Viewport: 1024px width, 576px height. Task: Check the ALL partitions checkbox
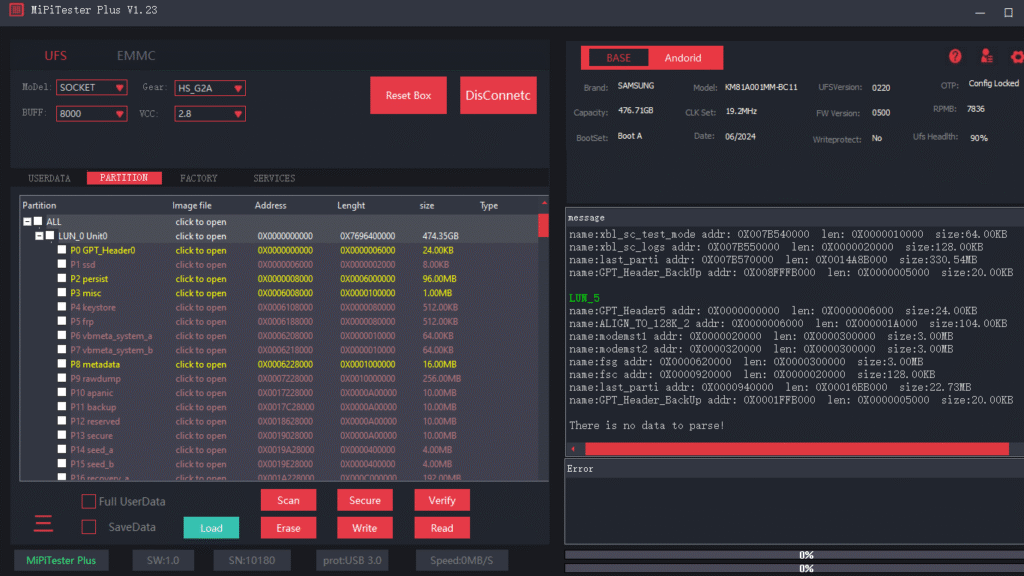tap(38, 221)
